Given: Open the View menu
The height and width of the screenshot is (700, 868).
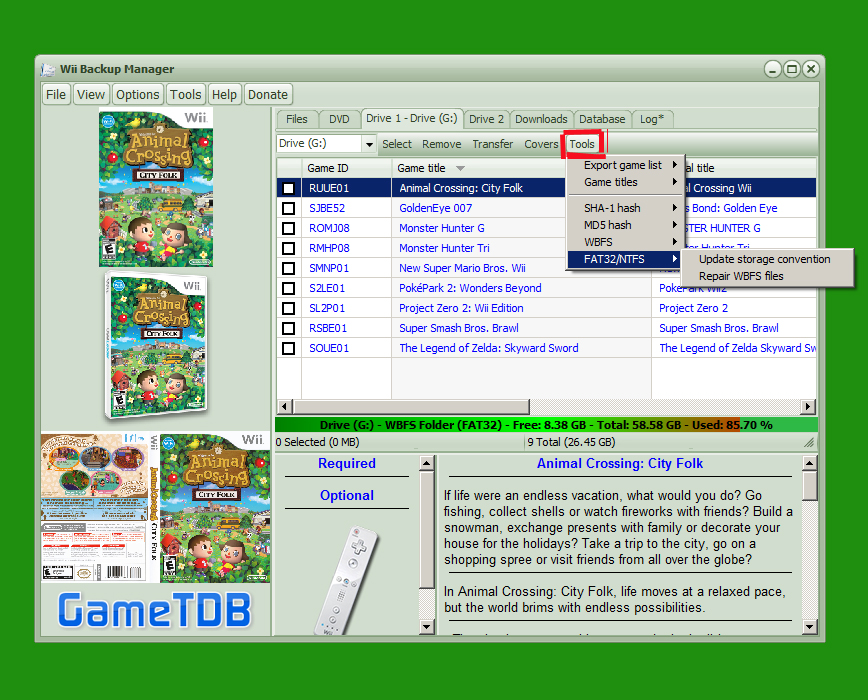Looking at the screenshot, I should click(91, 95).
